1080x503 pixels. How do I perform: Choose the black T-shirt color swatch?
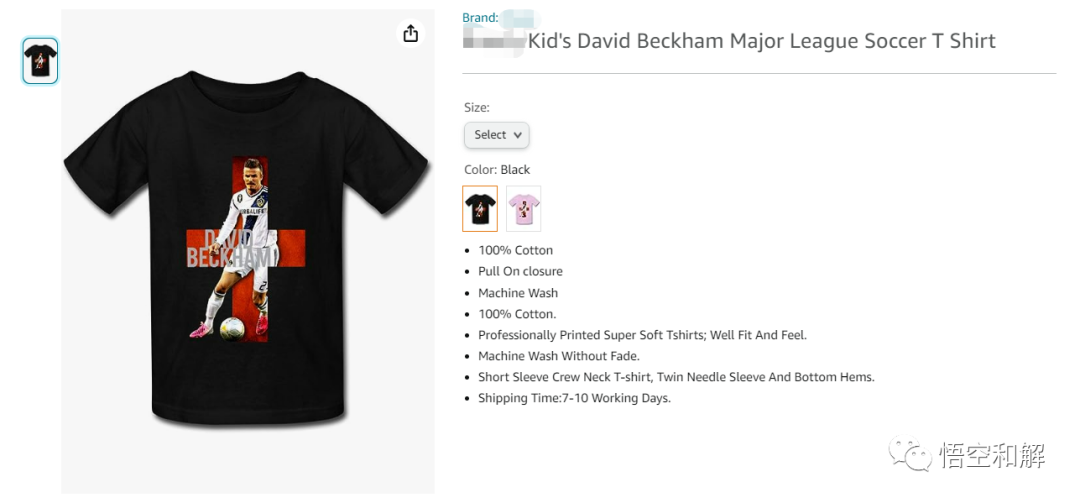(x=480, y=208)
